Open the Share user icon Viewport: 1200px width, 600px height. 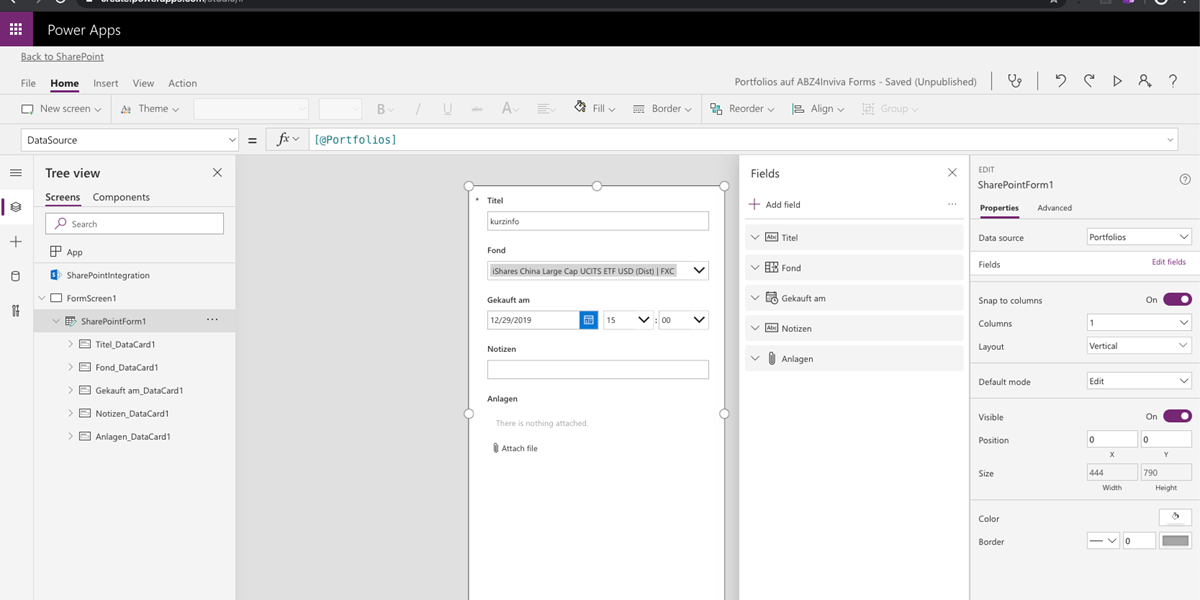click(1145, 81)
